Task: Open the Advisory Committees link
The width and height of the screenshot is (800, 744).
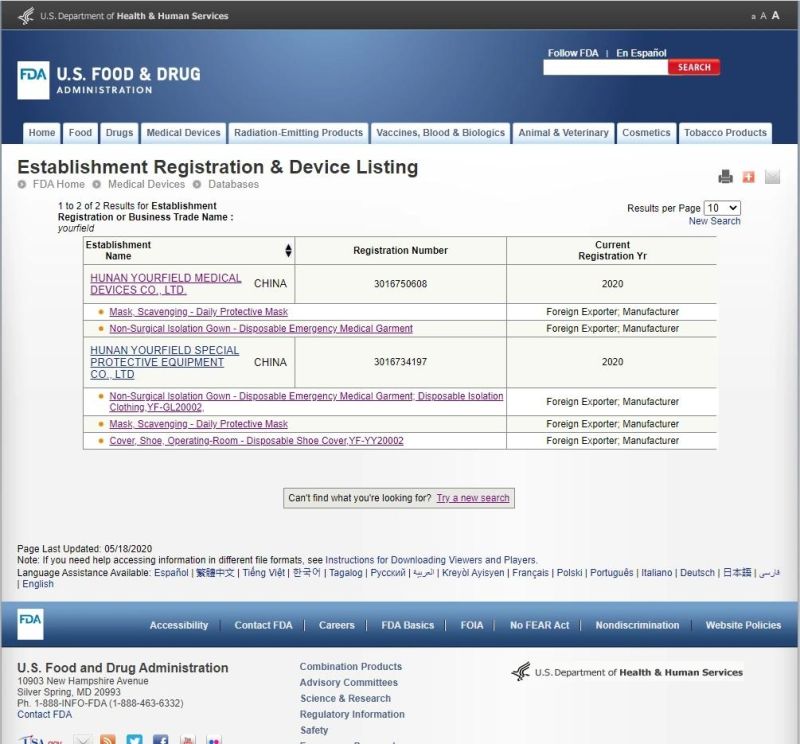Action: coord(349,682)
